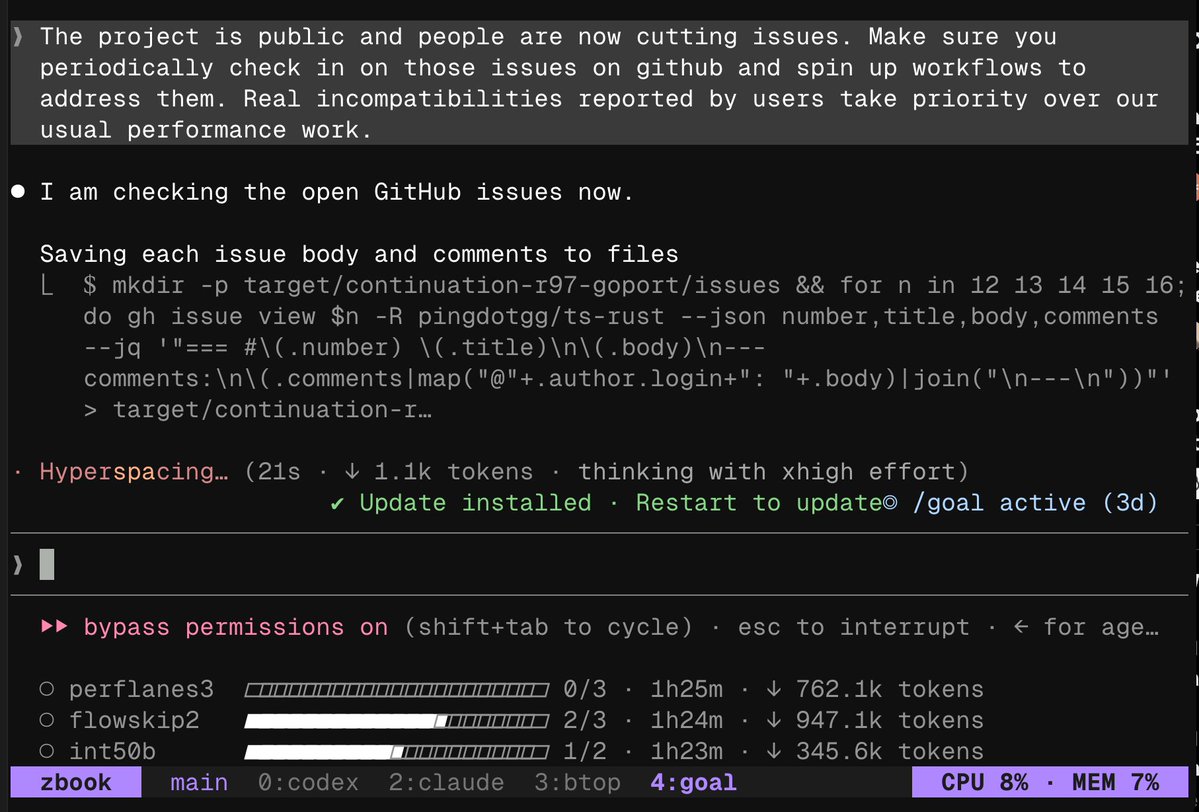
Task: Switch to tmux window 0:codex
Action: click(x=308, y=783)
